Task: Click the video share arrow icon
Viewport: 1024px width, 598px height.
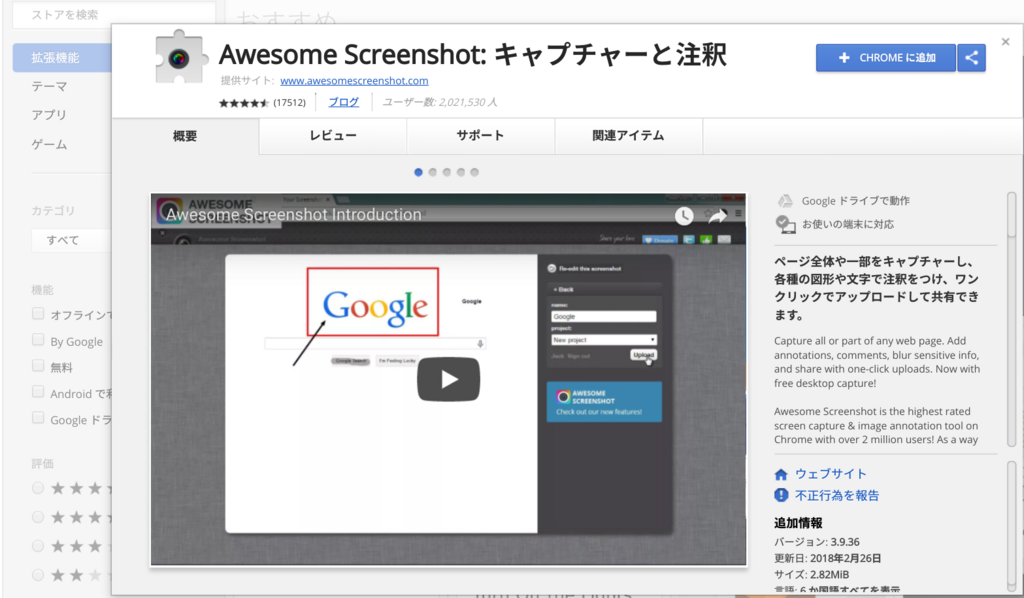Action: [718, 216]
